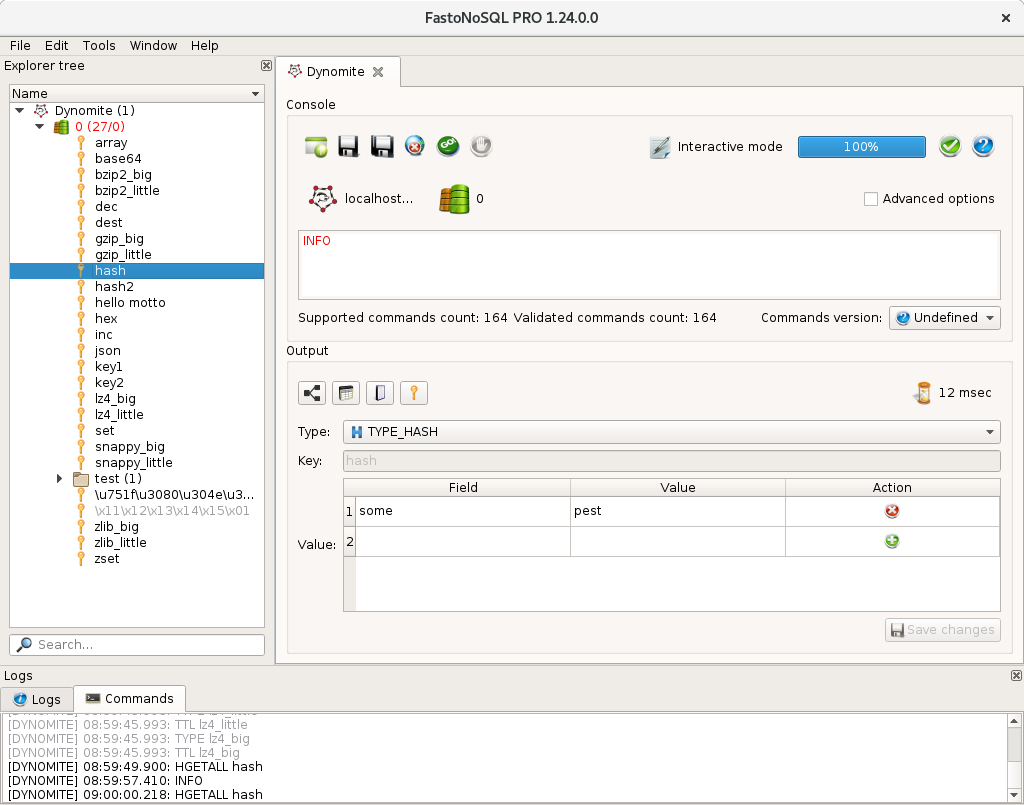Open the Window menu
The width and height of the screenshot is (1024, 805).
click(x=153, y=46)
